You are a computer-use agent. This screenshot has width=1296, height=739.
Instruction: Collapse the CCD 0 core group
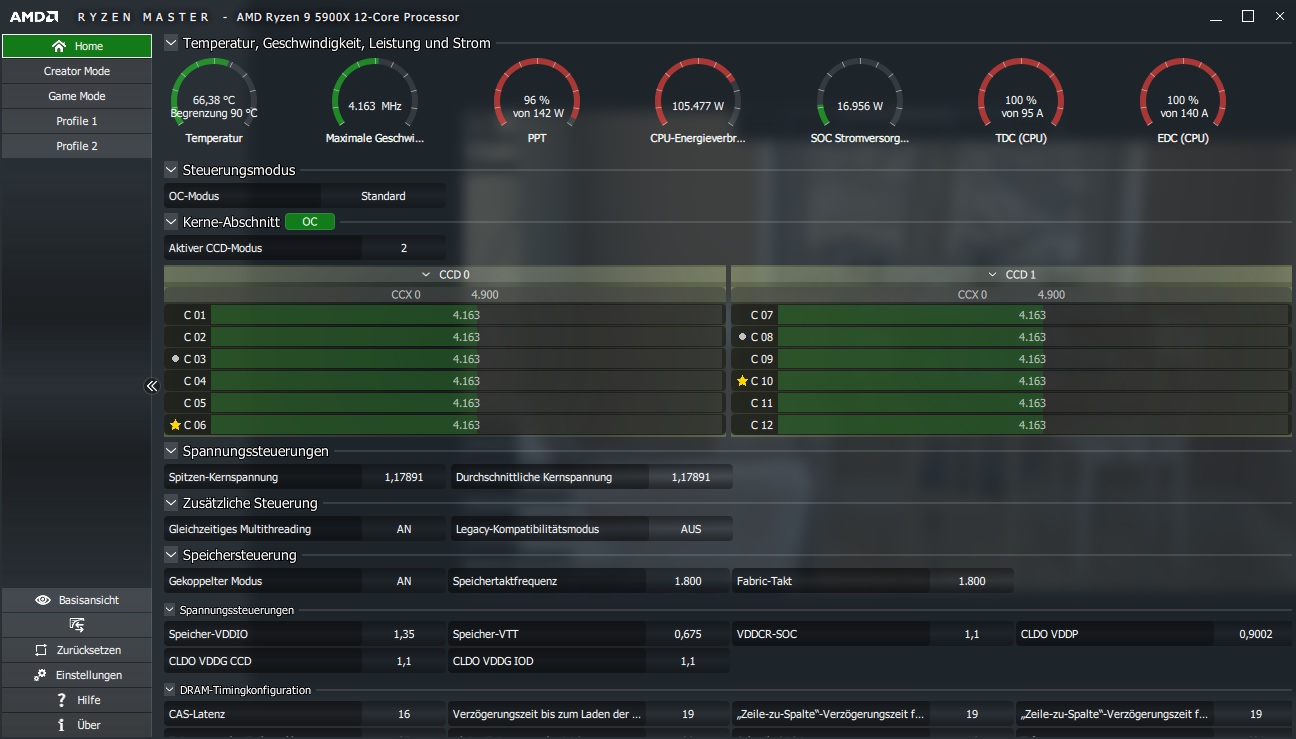427,274
